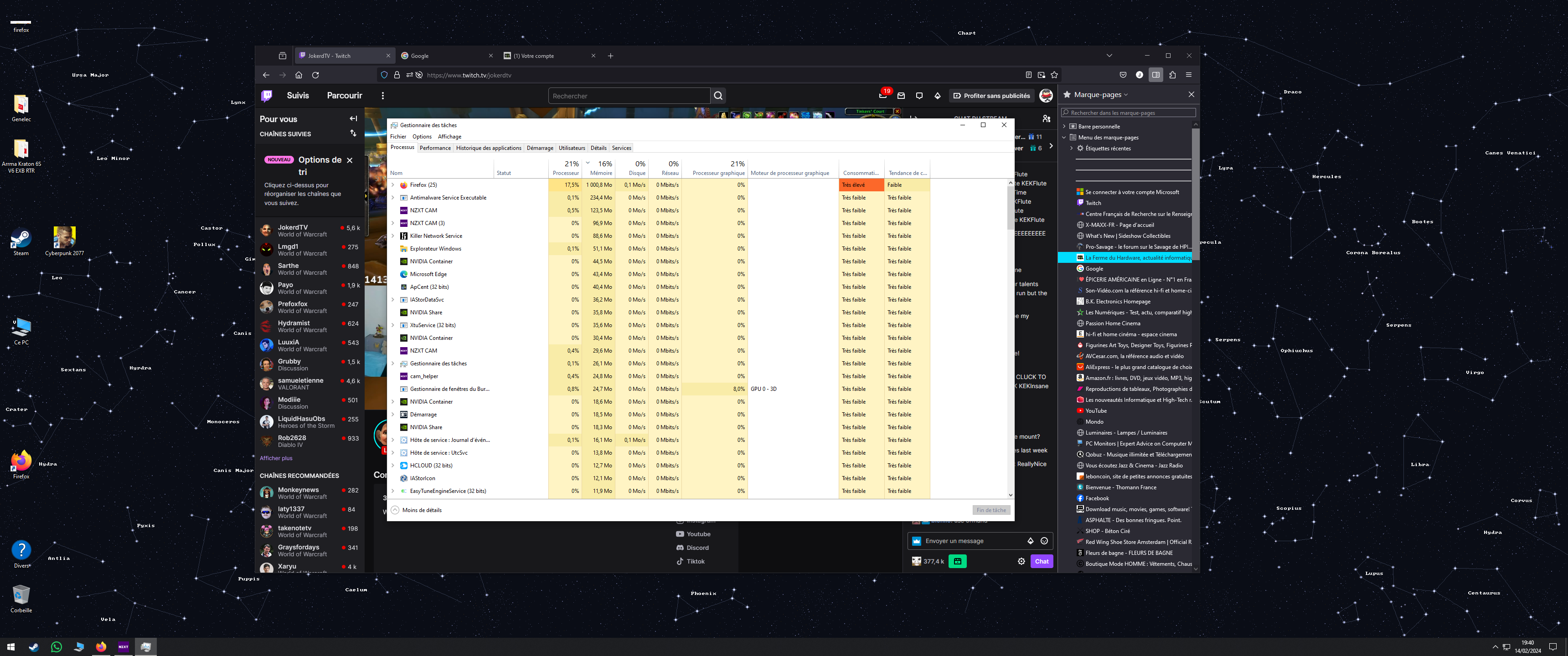1568x656 pixels.
Task: Expand the Firefox (25) process group
Action: click(392, 185)
